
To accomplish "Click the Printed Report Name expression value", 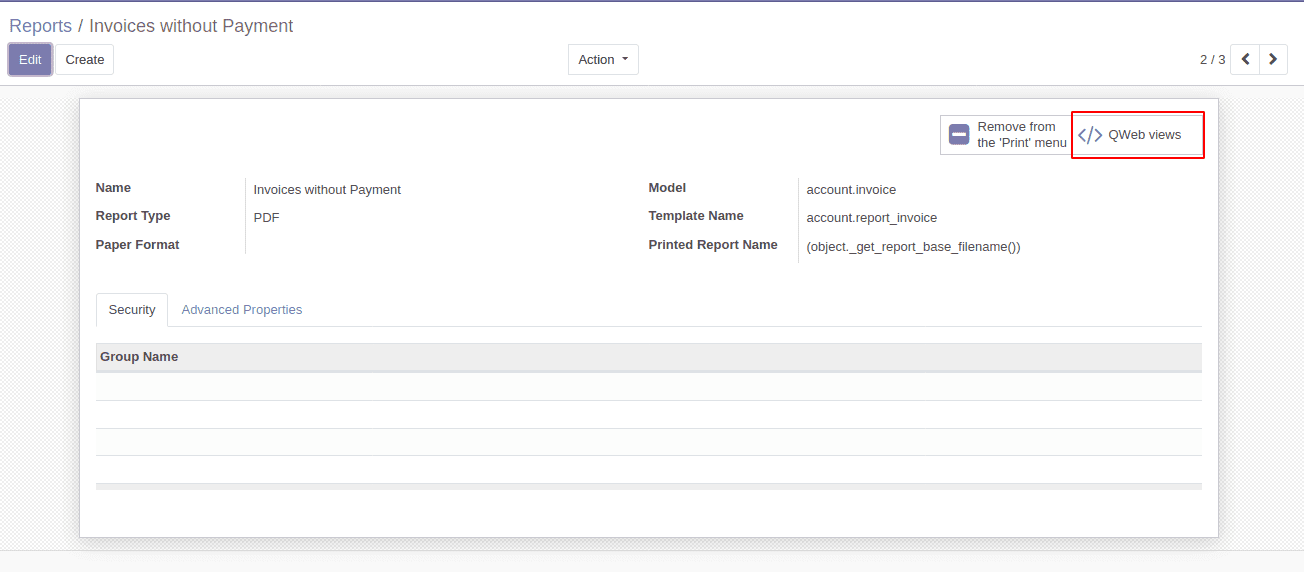I will [913, 247].
